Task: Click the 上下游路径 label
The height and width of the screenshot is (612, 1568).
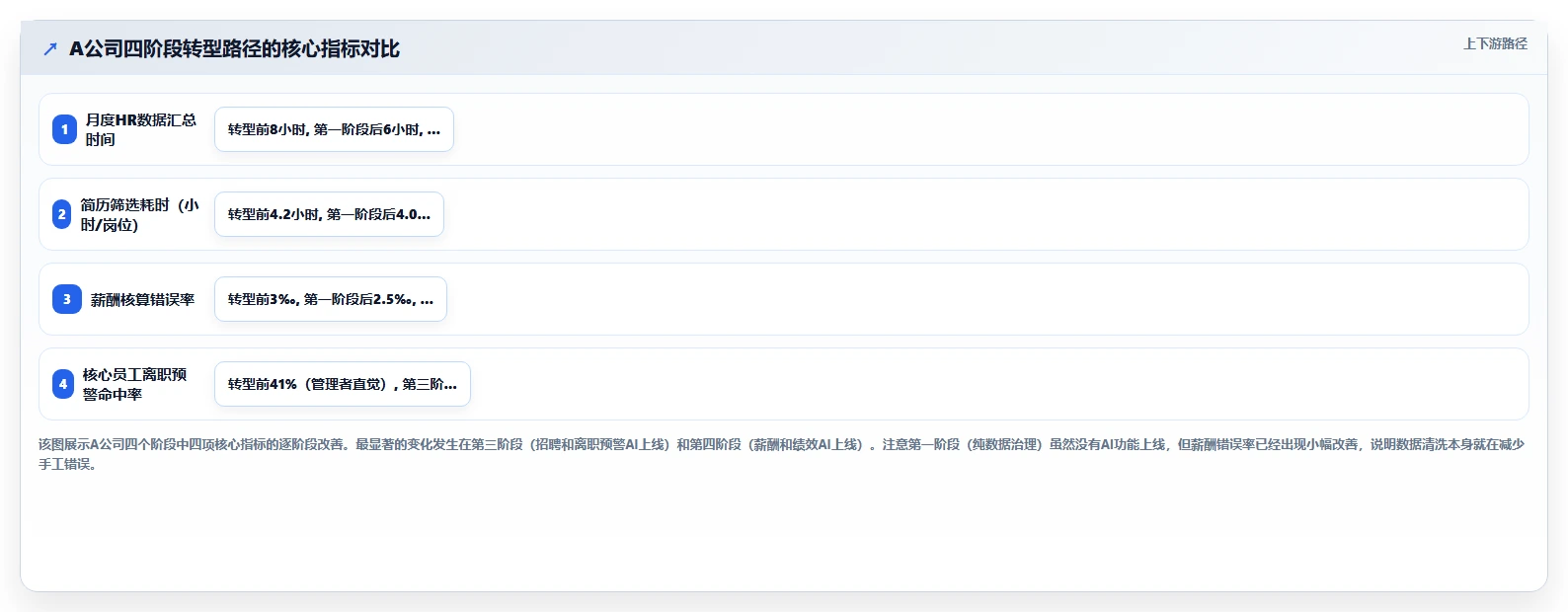Action: click(x=1495, y=43)
